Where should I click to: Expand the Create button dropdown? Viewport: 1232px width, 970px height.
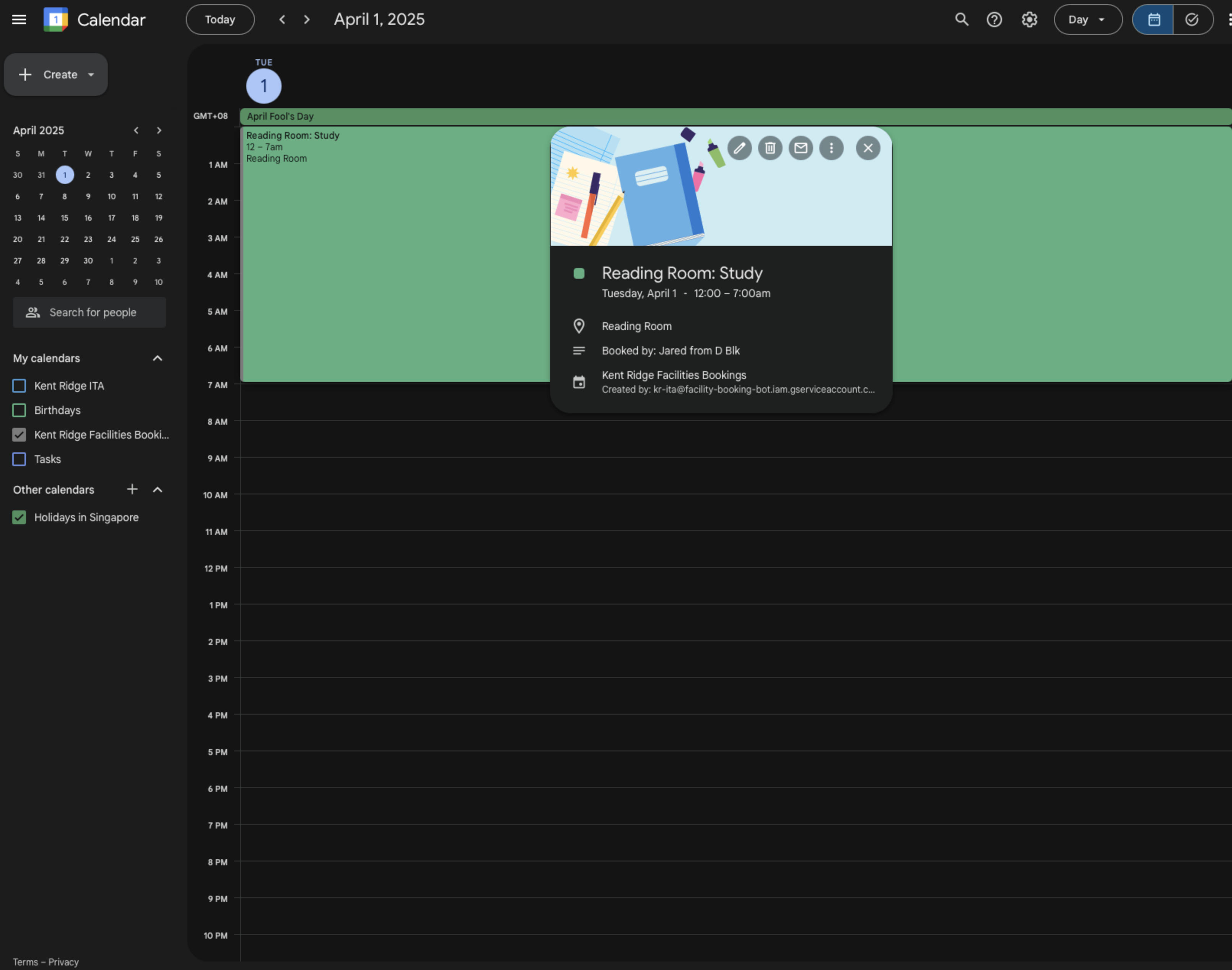91,75
